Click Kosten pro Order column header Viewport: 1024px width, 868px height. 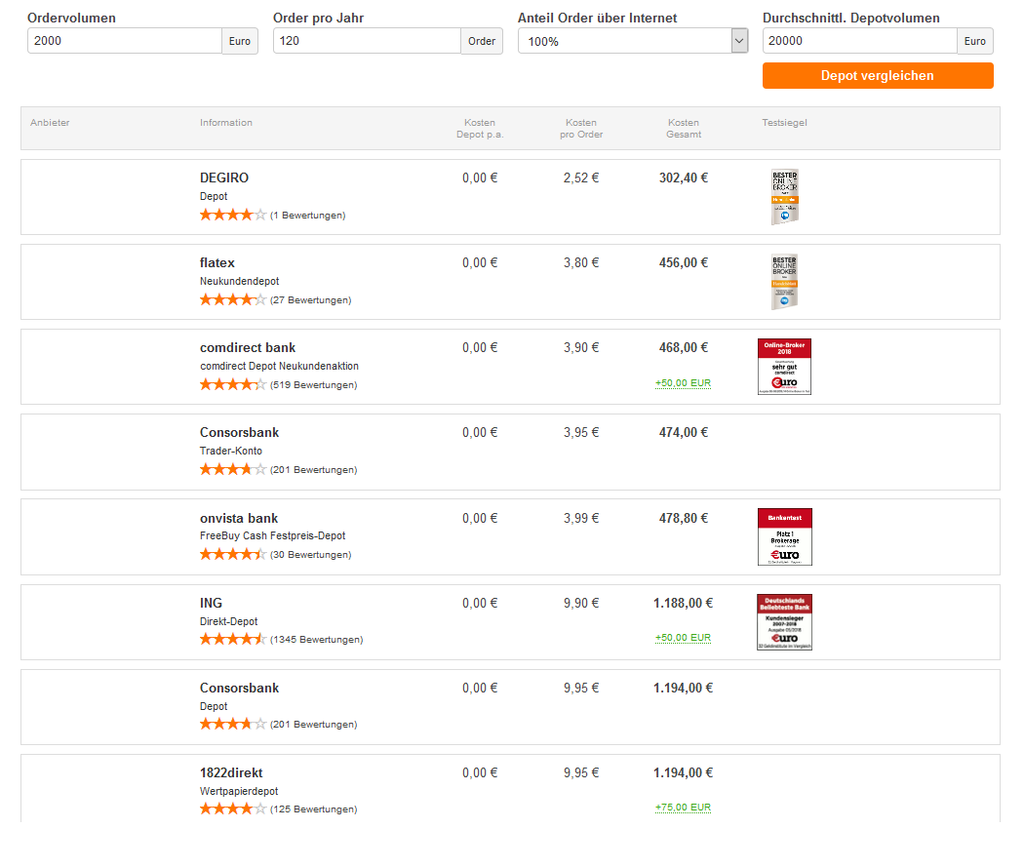(x=581, y=128)
